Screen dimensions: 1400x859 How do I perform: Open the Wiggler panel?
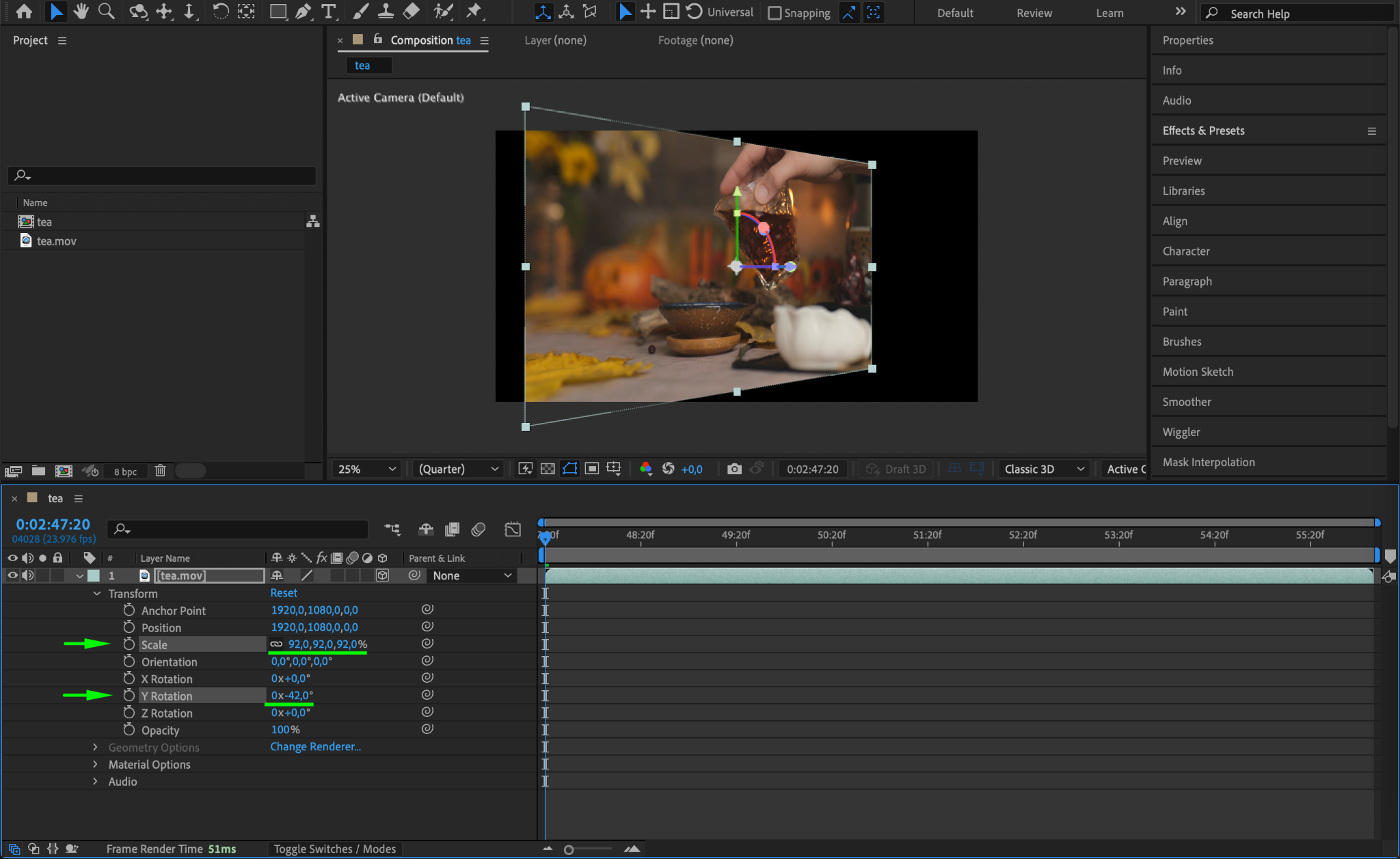[1181, 432]
